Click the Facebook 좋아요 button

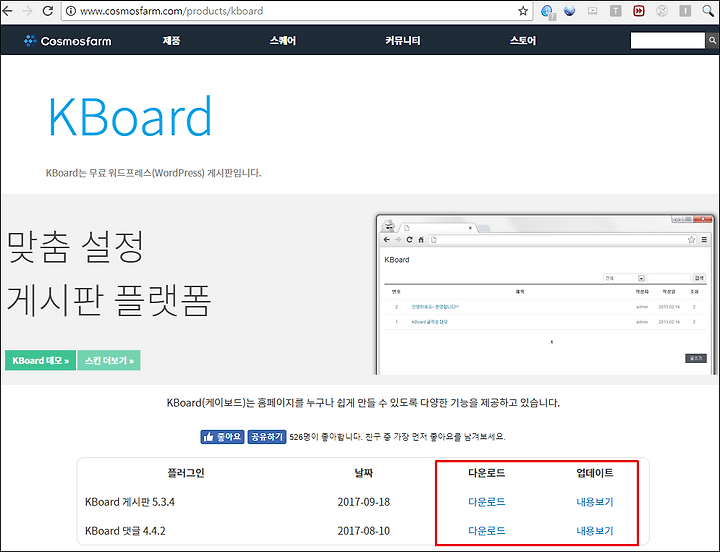(222, 437)
